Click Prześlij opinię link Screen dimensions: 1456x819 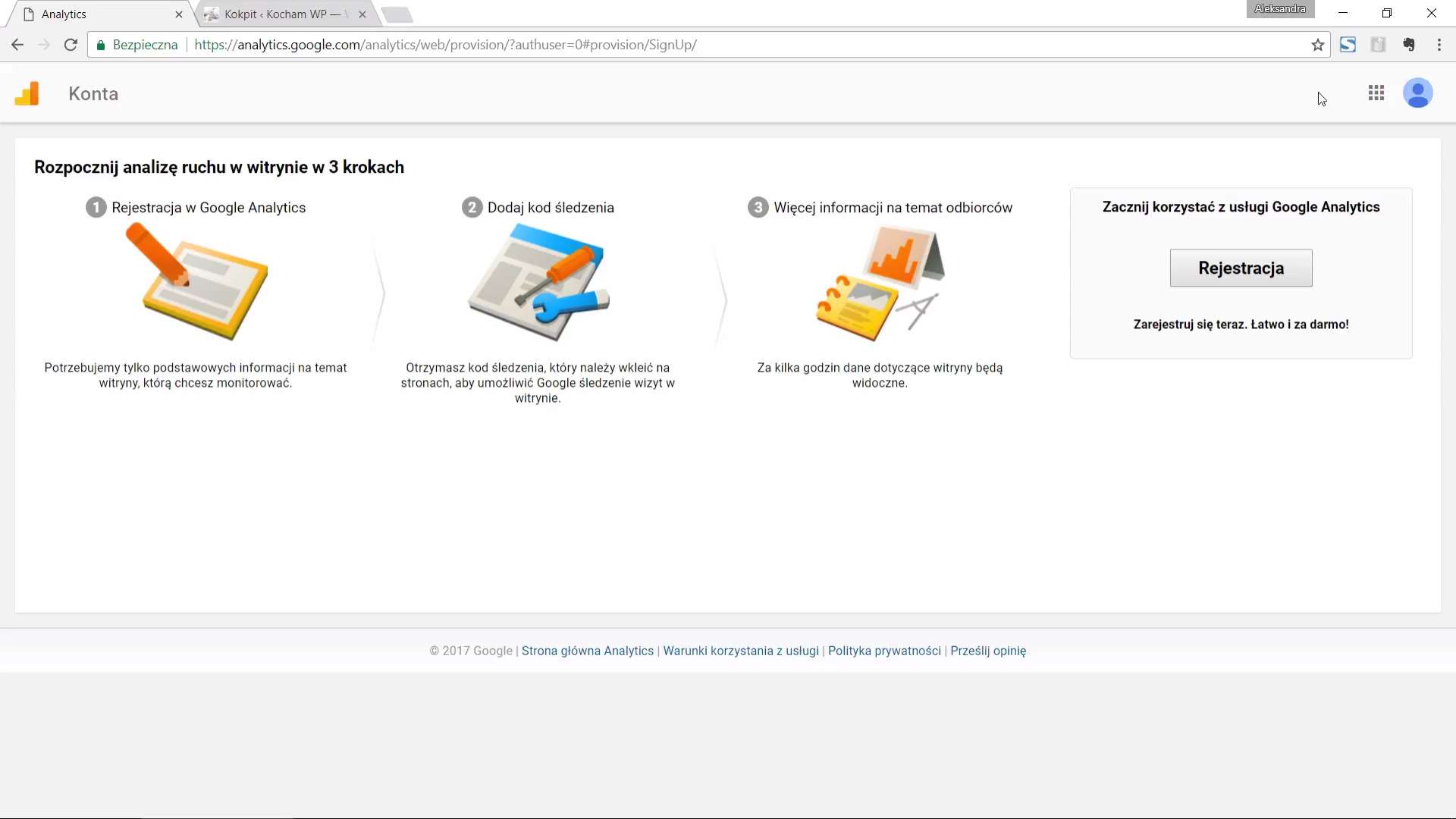tap(988, 651)
